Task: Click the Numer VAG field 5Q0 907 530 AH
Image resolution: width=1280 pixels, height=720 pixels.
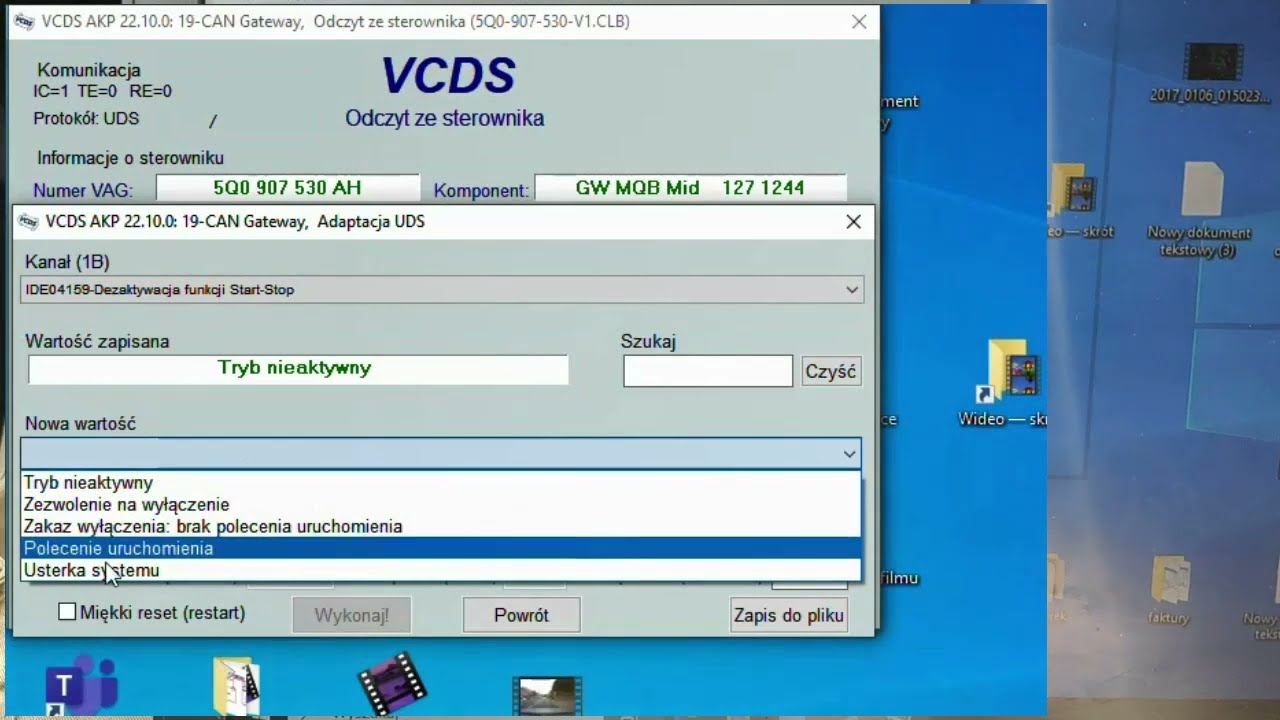Action: tap(287, 188)
